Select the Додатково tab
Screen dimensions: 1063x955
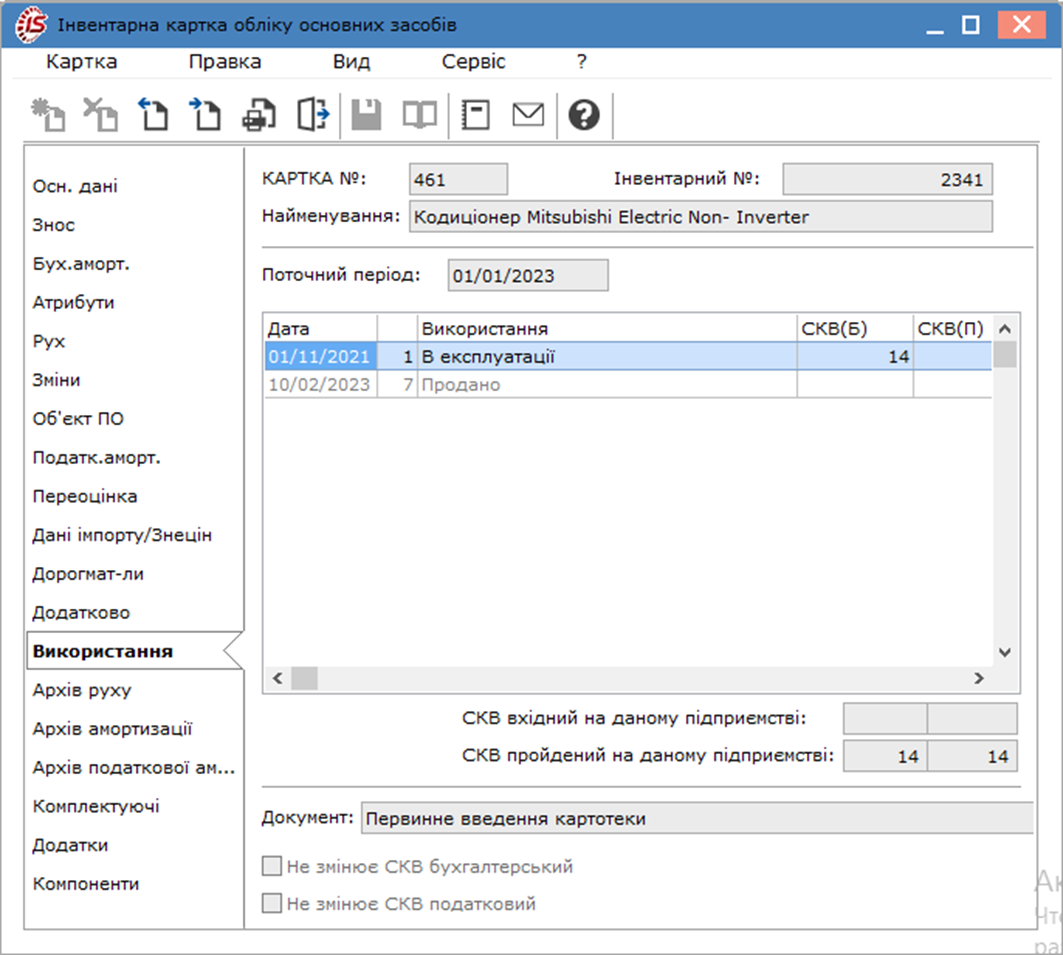point(81,612)
